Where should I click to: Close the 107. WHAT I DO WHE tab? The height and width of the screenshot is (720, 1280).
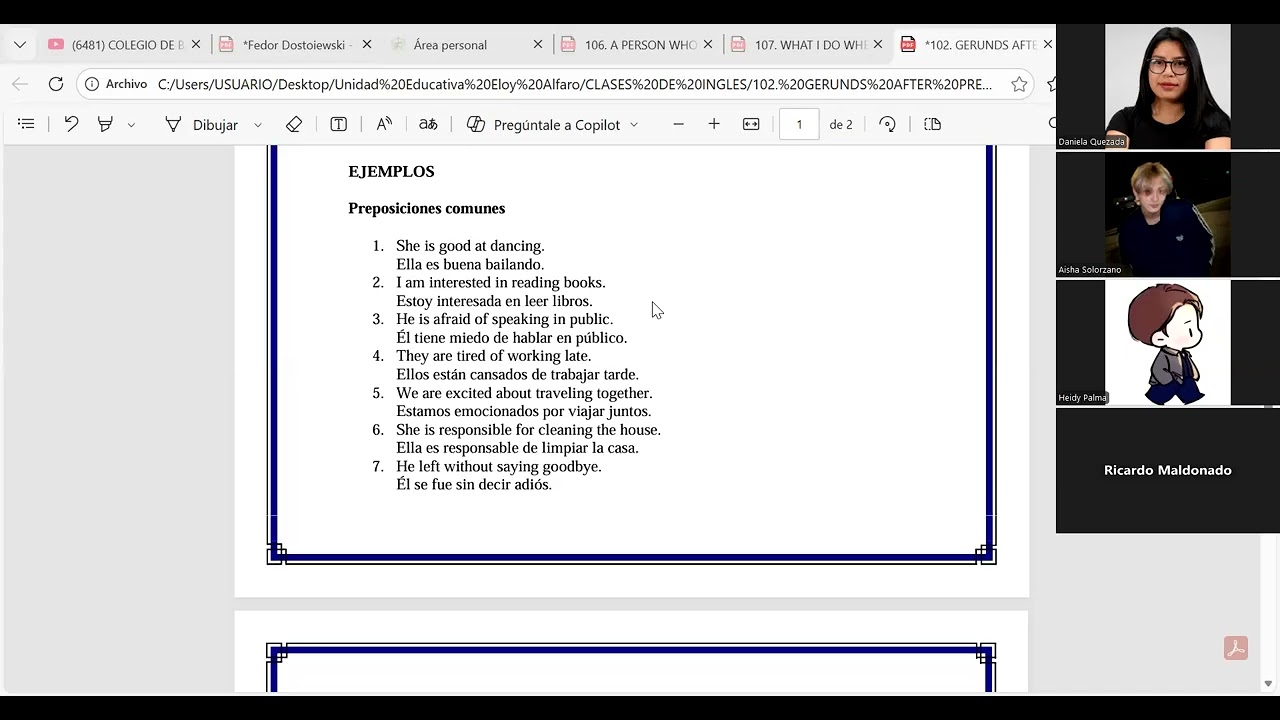[878, 45]
